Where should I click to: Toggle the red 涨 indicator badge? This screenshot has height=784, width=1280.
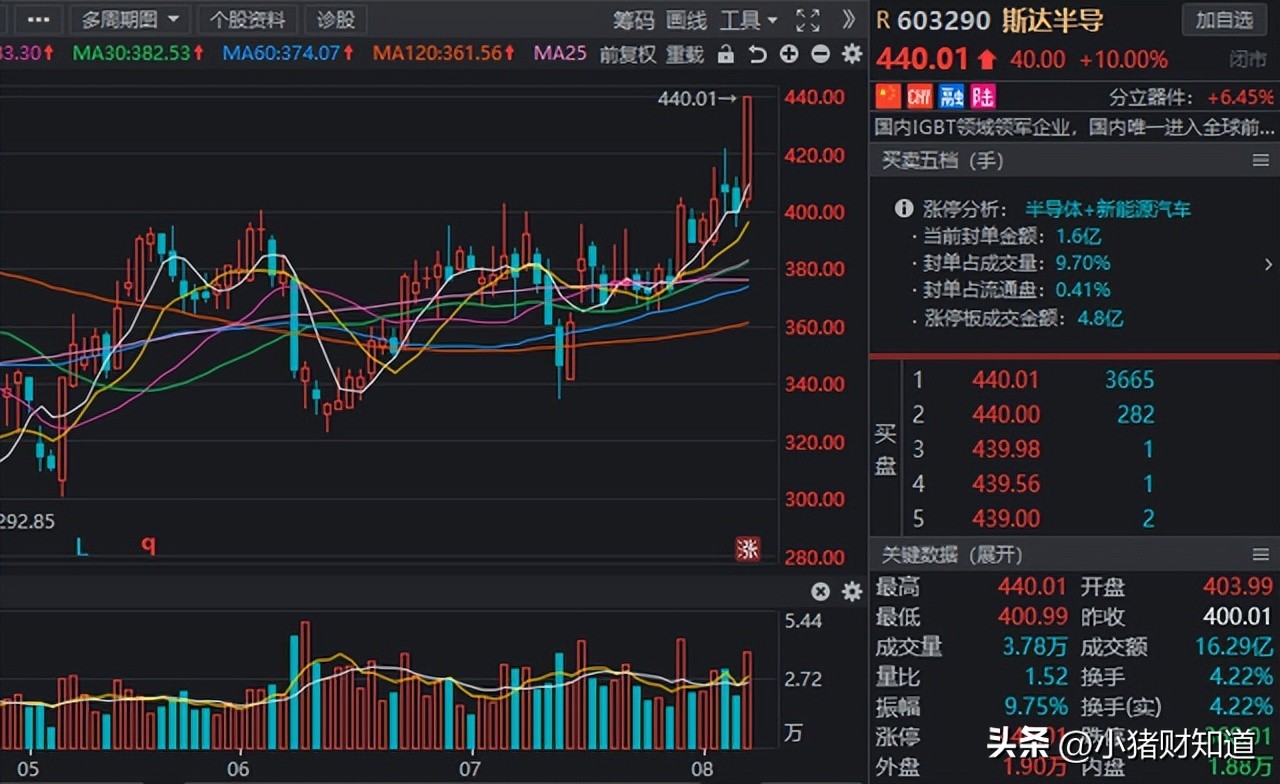pyautogui.click(x=748, y=549)
